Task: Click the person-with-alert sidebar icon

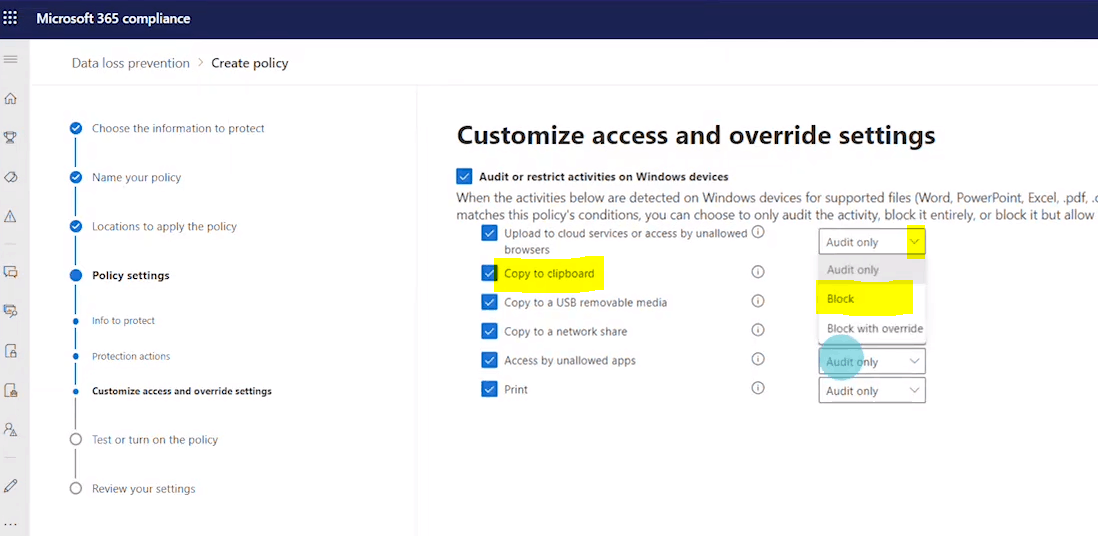Action: click(x=10, y=429)
